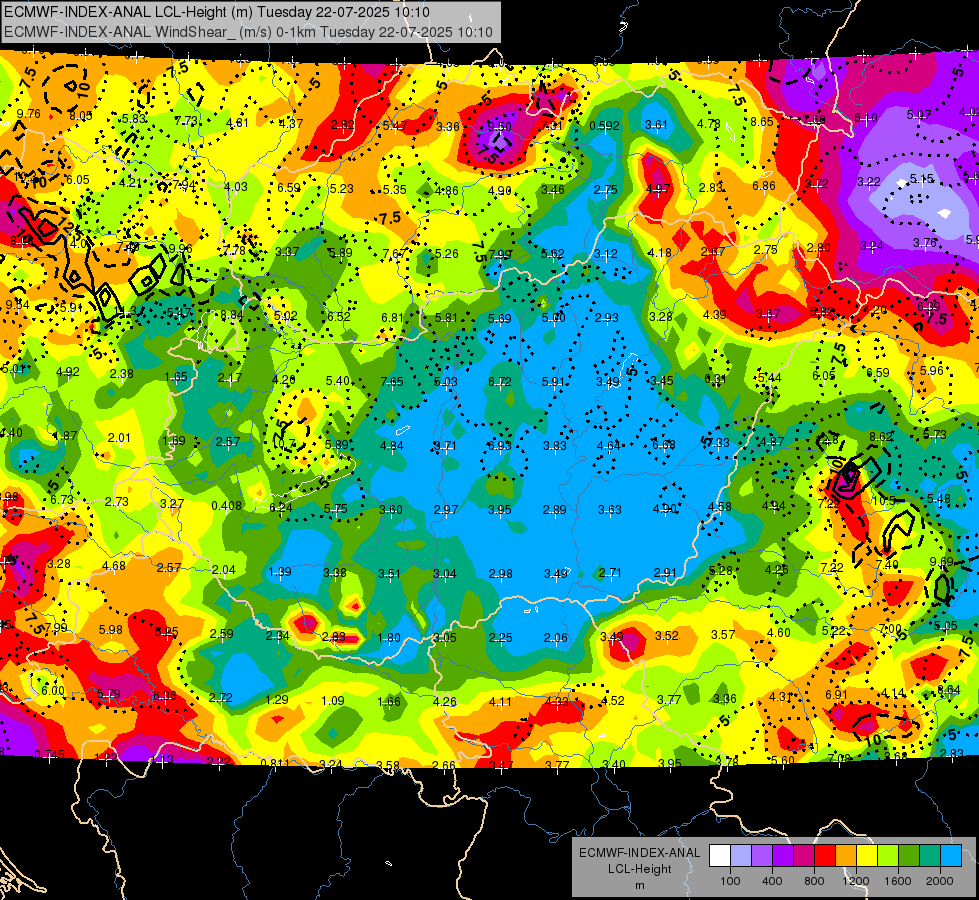979x900 pixels.
Task: Click the magenta swatch in the legend
Action: tap(804, 856)
